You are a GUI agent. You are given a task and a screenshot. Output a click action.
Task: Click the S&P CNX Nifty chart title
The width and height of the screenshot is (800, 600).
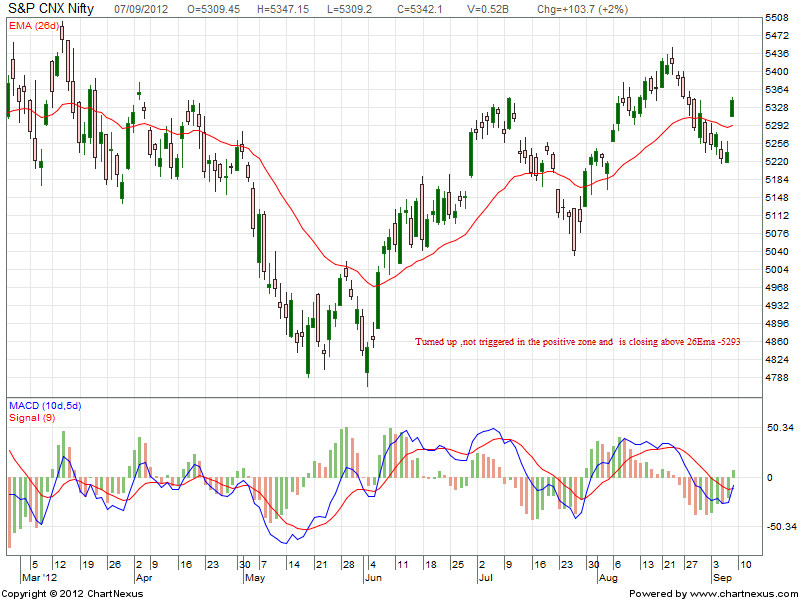point(51,8)
